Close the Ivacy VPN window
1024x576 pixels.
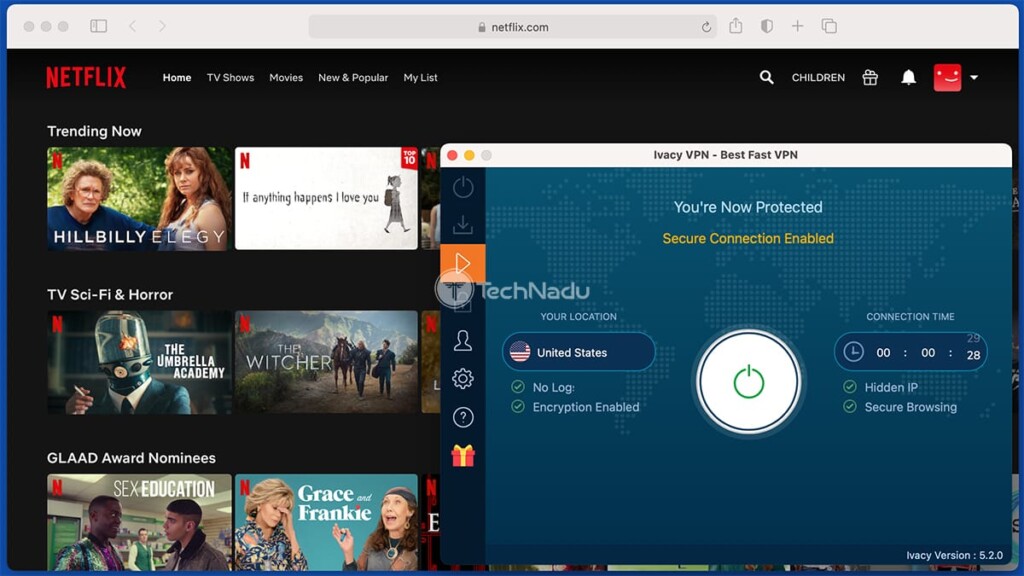coord(452,155)
